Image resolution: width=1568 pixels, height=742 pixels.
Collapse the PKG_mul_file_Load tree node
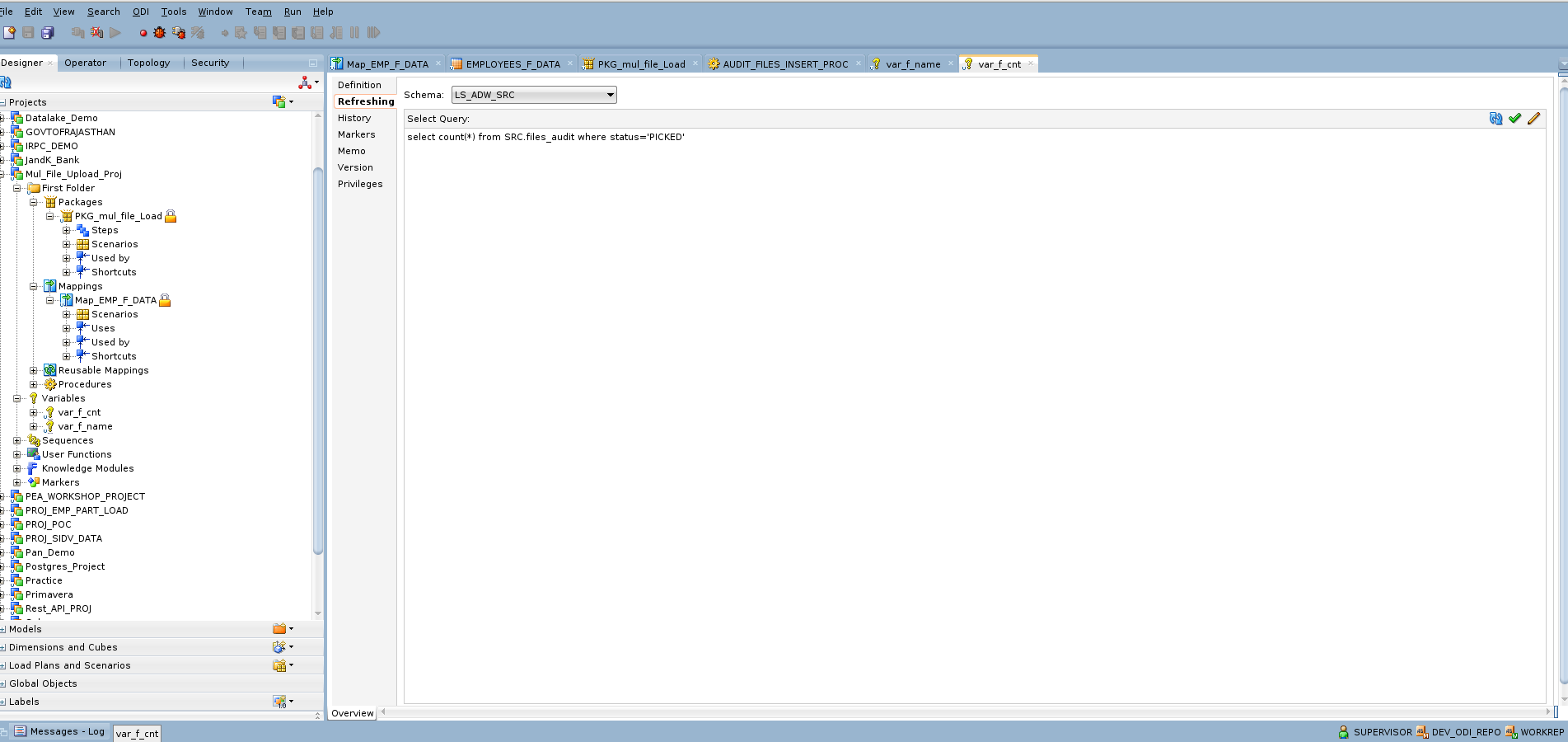pyautogui.click(x=50, y=216)
